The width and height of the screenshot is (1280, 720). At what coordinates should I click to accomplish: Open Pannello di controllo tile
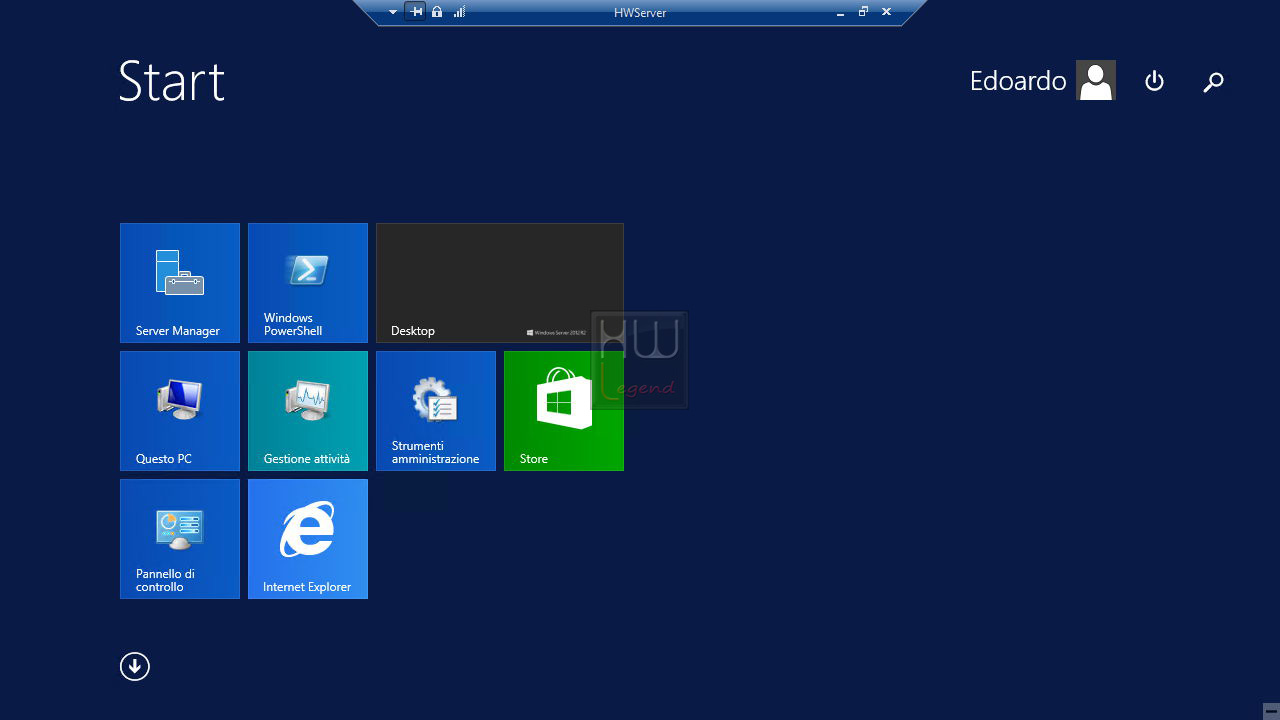coord(180,539)
